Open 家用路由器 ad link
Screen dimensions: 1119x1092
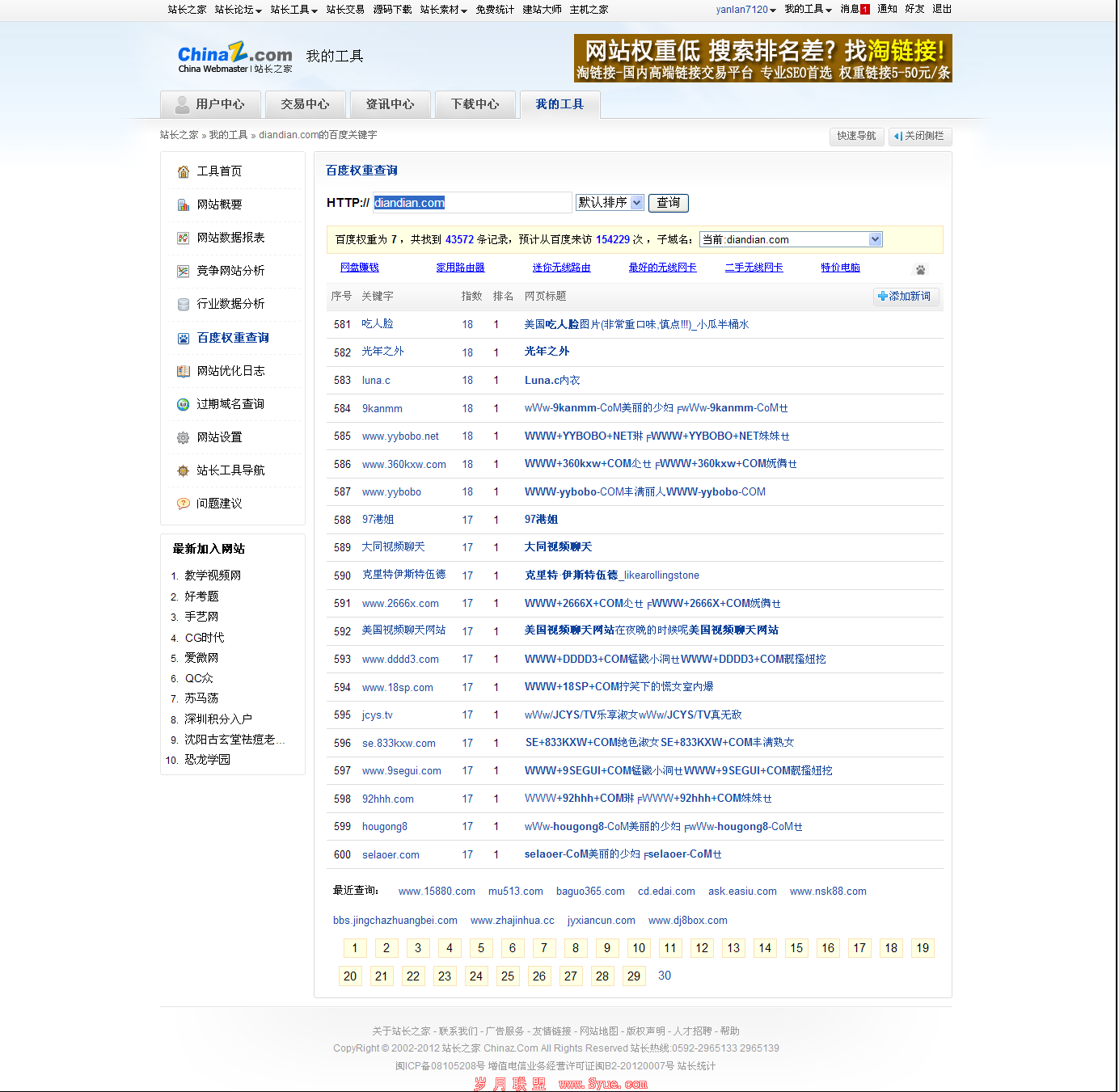pos(461,268)
